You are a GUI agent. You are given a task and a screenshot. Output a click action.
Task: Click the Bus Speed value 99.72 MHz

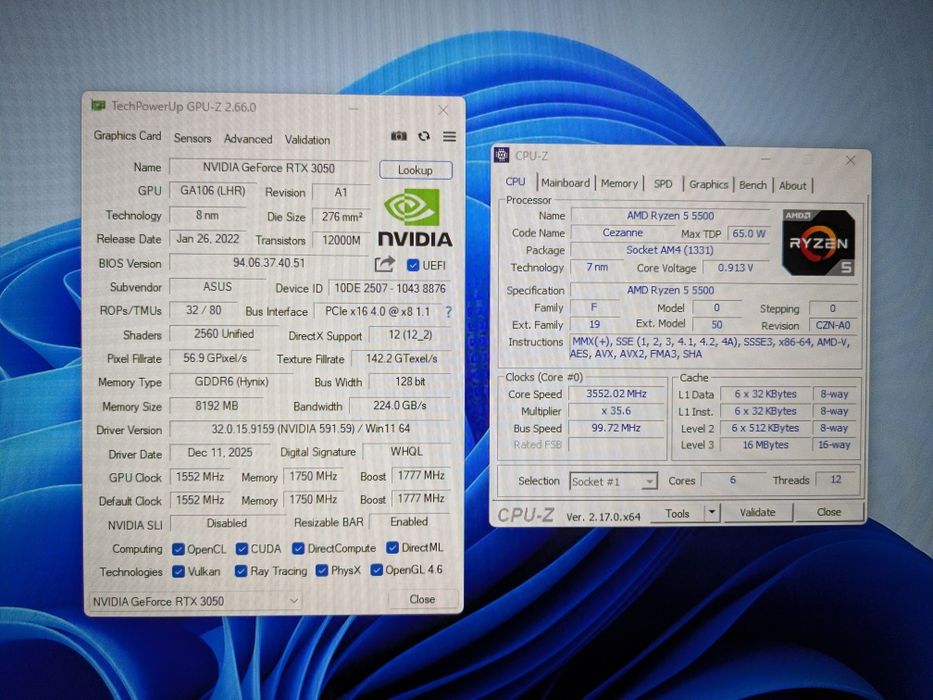(616, 428)
